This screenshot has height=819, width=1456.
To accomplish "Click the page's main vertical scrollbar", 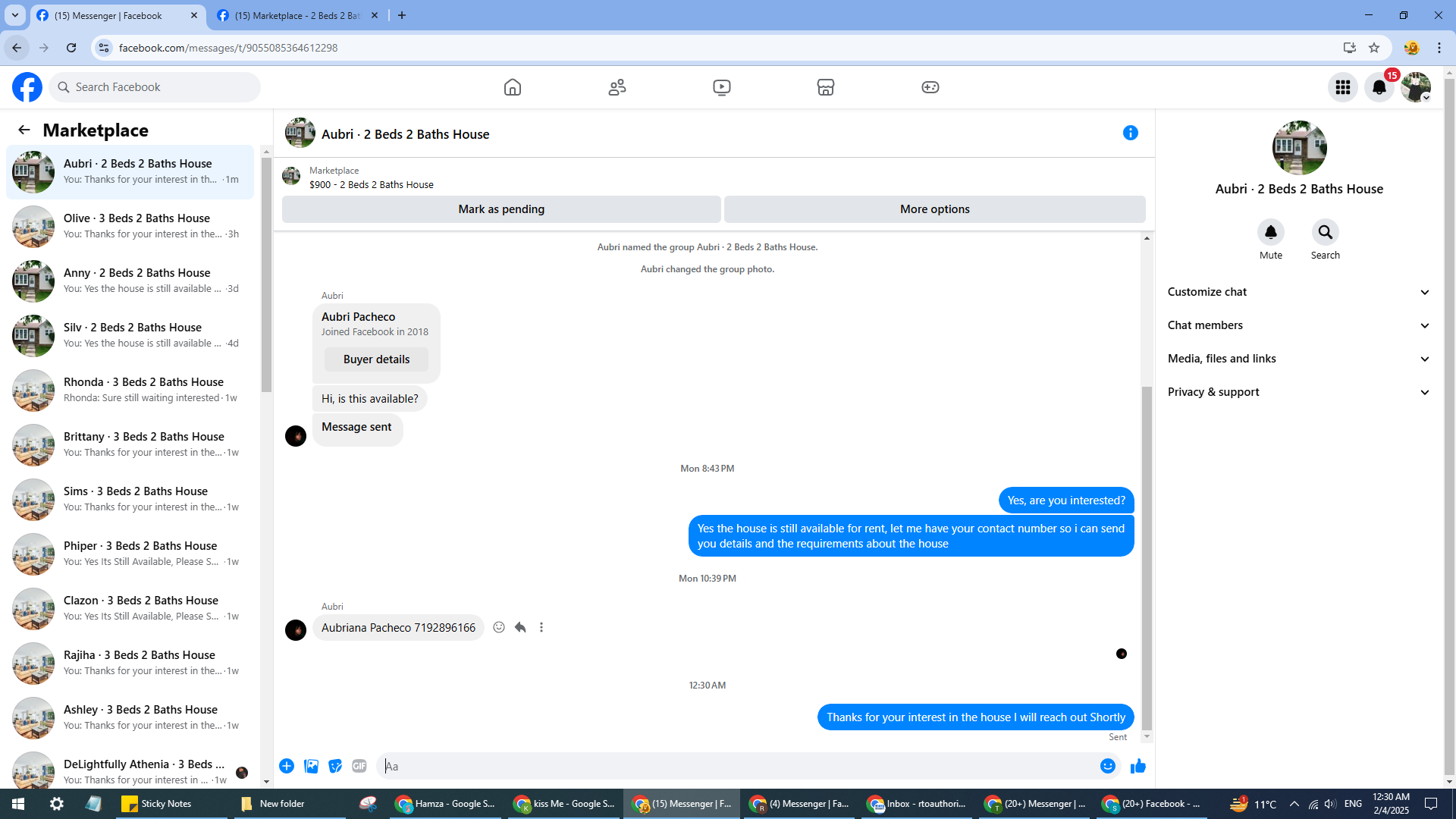I will pos(1449,425).
